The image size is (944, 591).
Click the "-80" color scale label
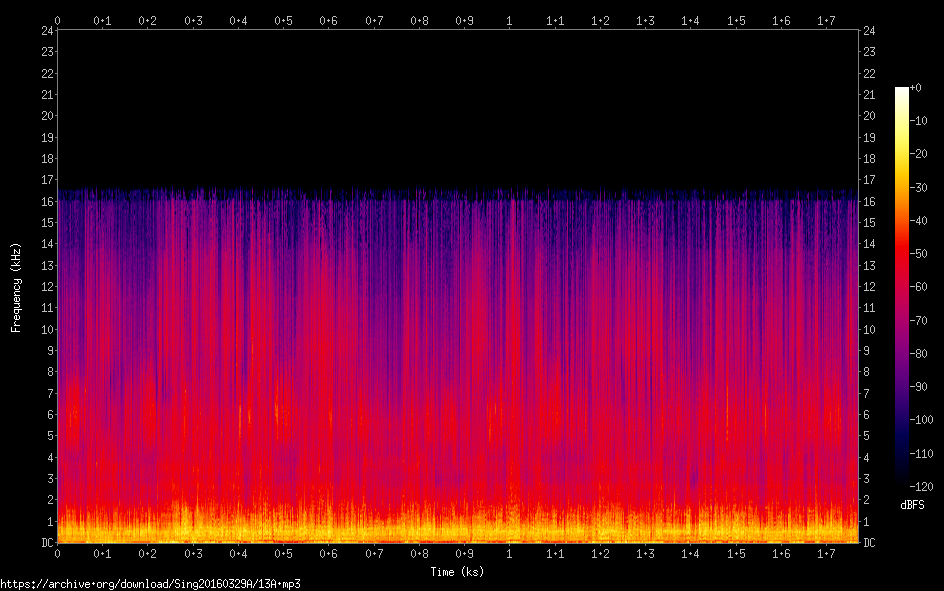pos(918,354)
